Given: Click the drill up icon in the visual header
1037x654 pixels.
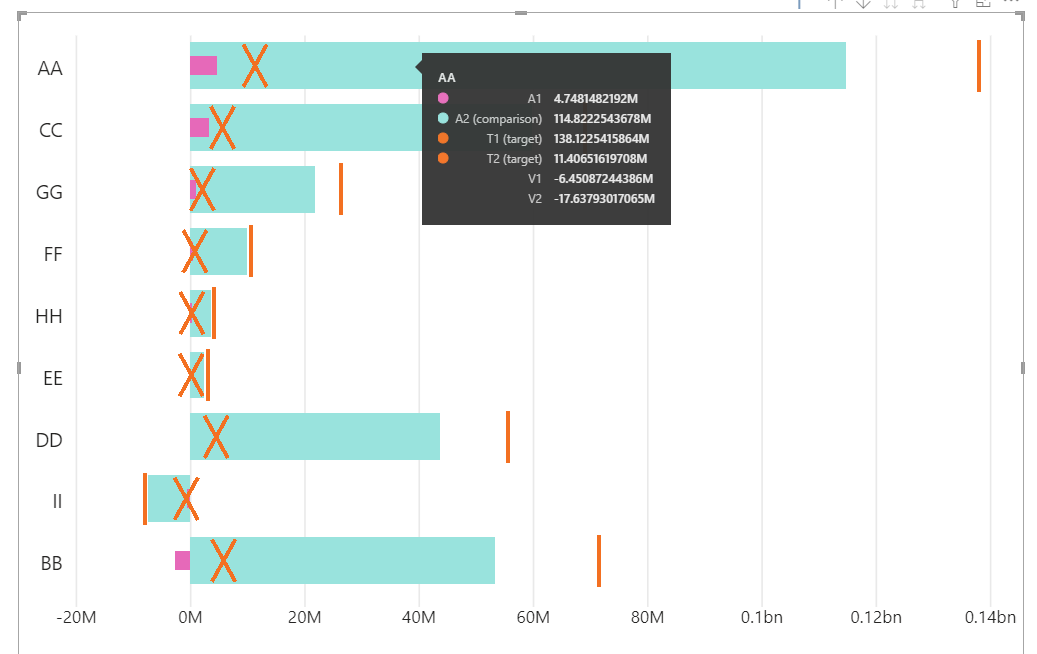Looking at the screenshot, I should (x=835, y=5).
